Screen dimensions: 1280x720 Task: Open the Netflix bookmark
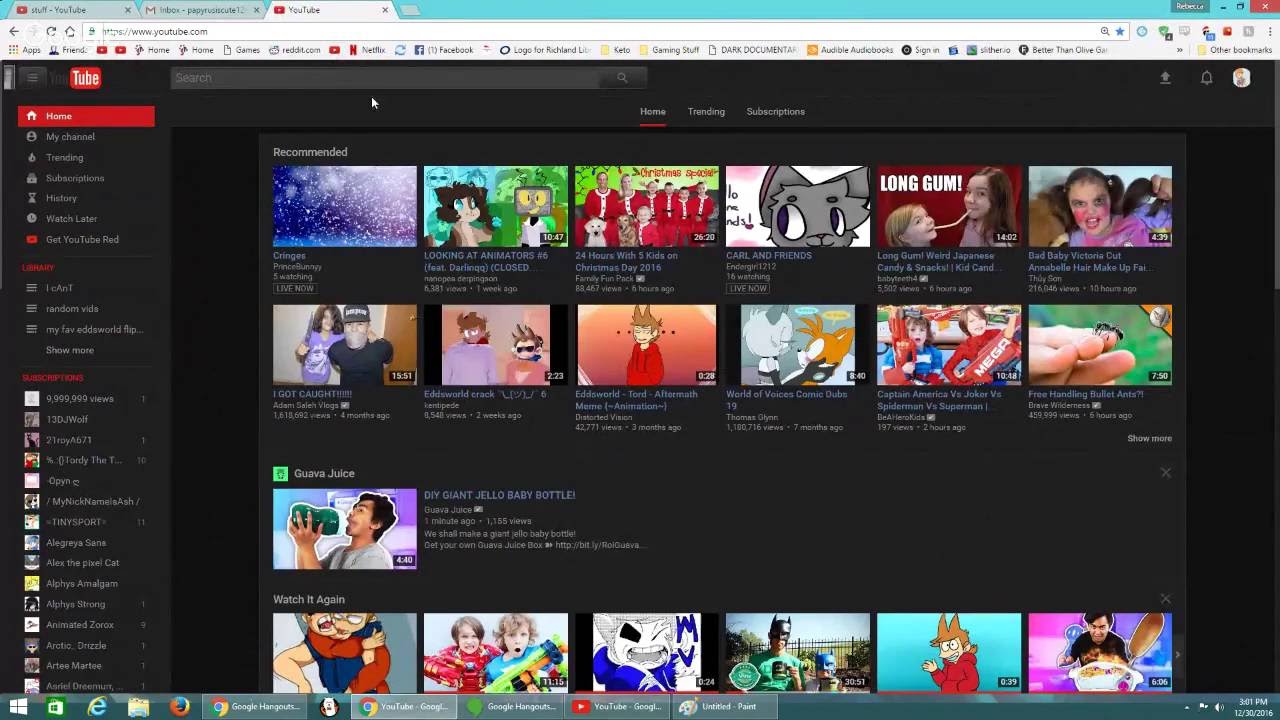coord(366,50)
